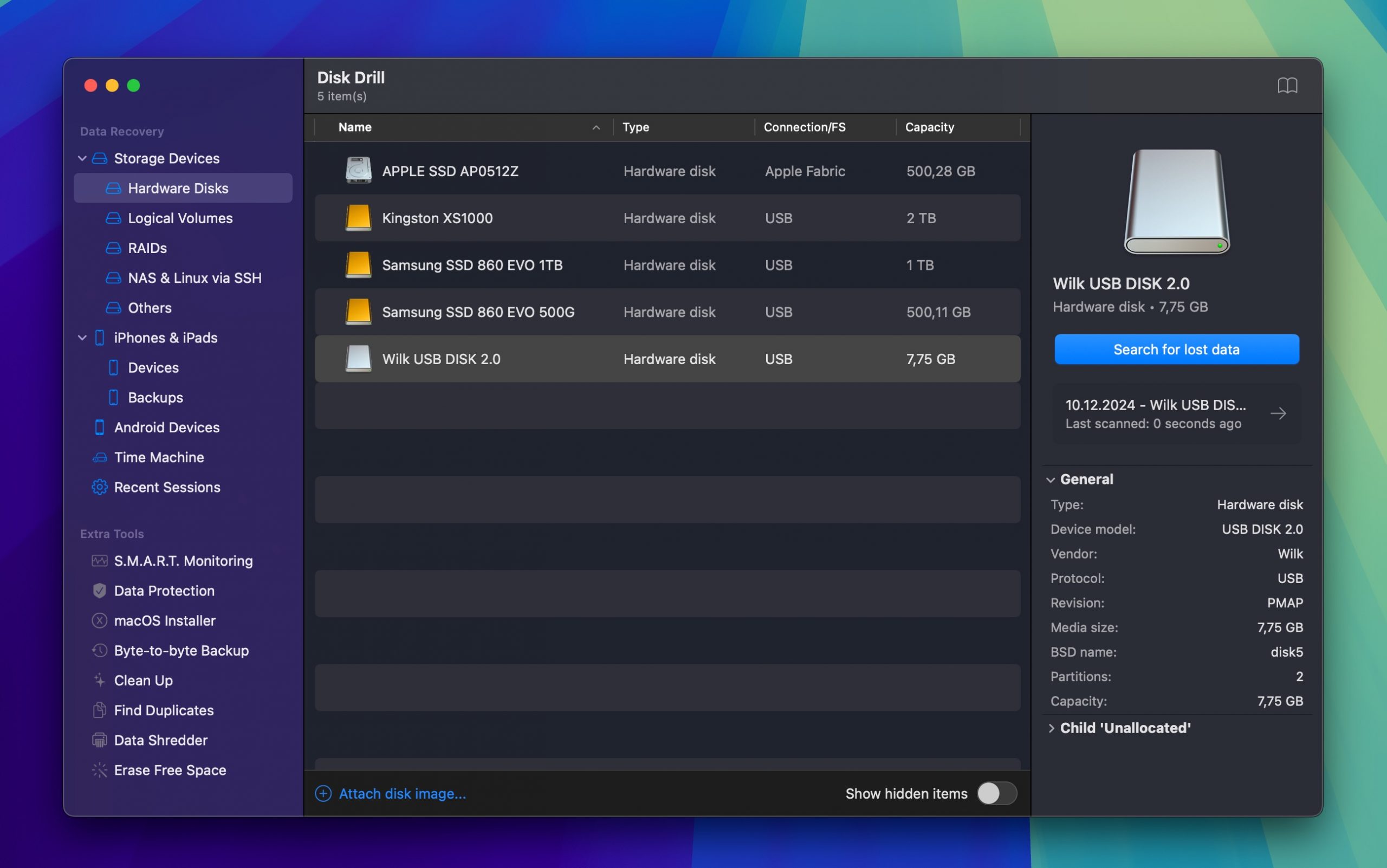Image resolution: width=1387 pixels, height=868 pixels.
Task: Click the Android Devices phone icon
Action: coord(99,427)
